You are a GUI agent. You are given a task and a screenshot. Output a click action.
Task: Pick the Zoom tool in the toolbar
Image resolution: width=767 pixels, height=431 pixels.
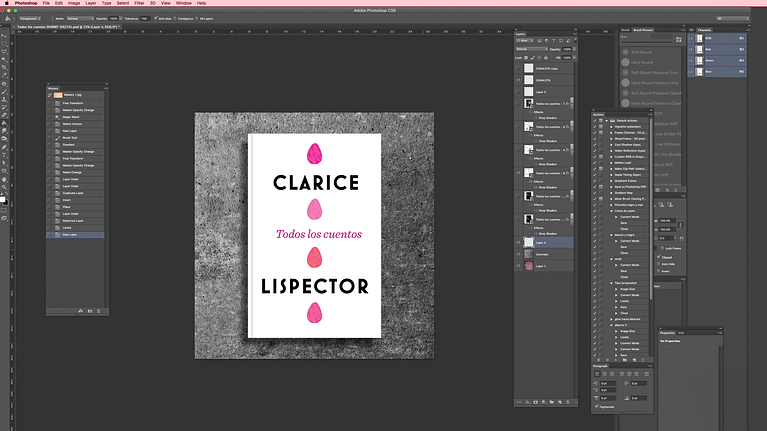[5, 187]
